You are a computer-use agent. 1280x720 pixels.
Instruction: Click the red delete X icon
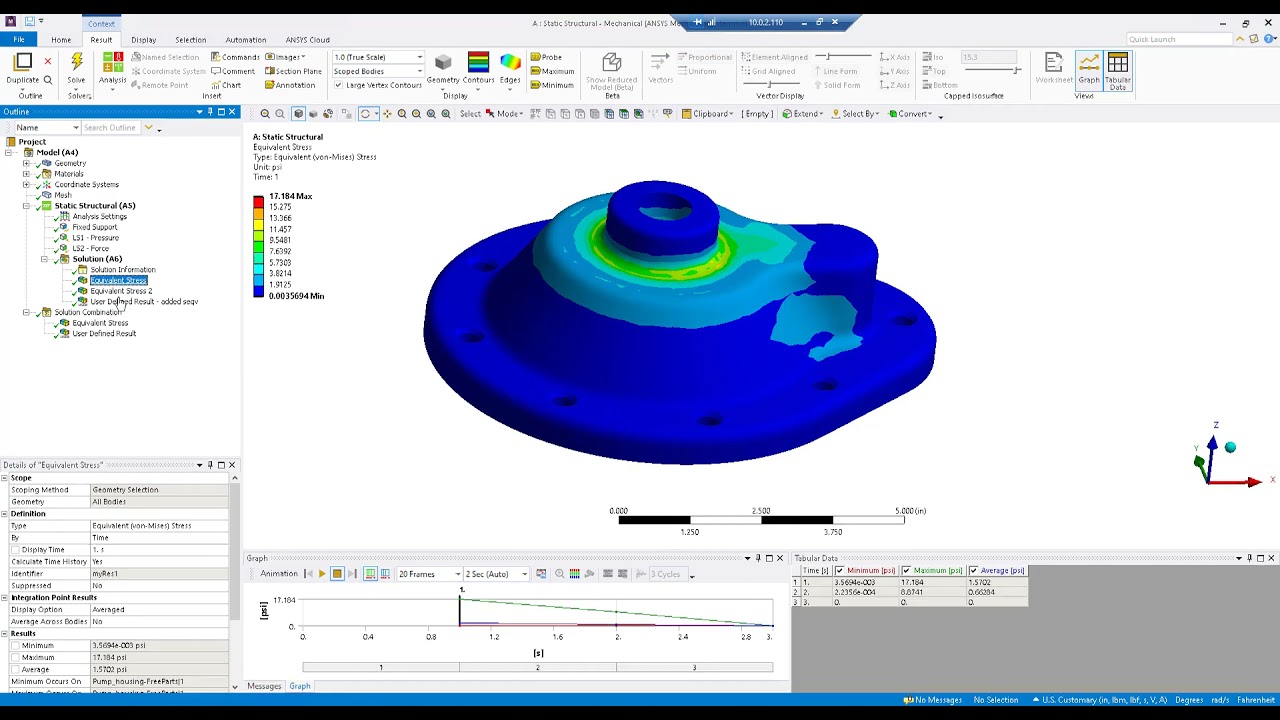47,62
